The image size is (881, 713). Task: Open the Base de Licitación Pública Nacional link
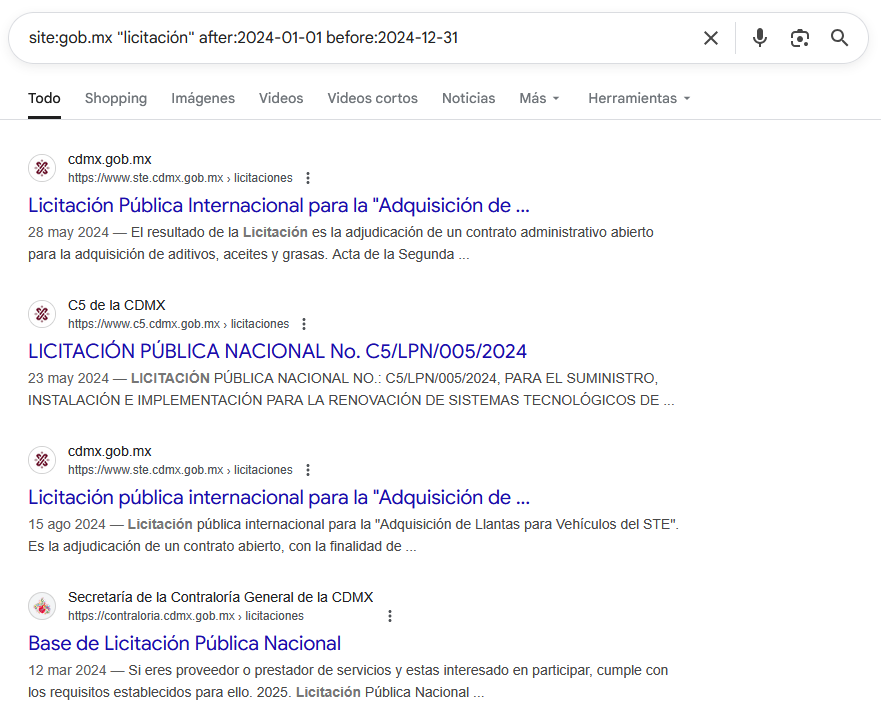click(184, 643)
